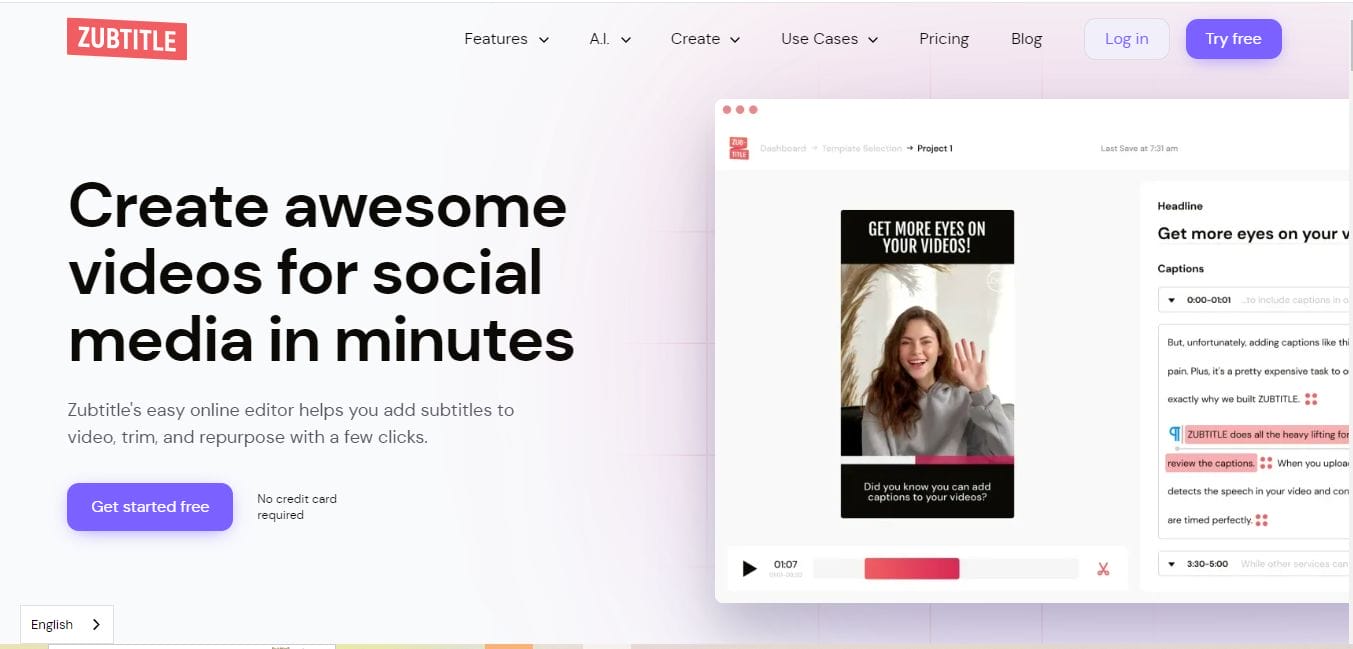Click drag dots after "are timed perfectly"
Viewport: 1353px width, 649px height.
tap(1262, 519)
